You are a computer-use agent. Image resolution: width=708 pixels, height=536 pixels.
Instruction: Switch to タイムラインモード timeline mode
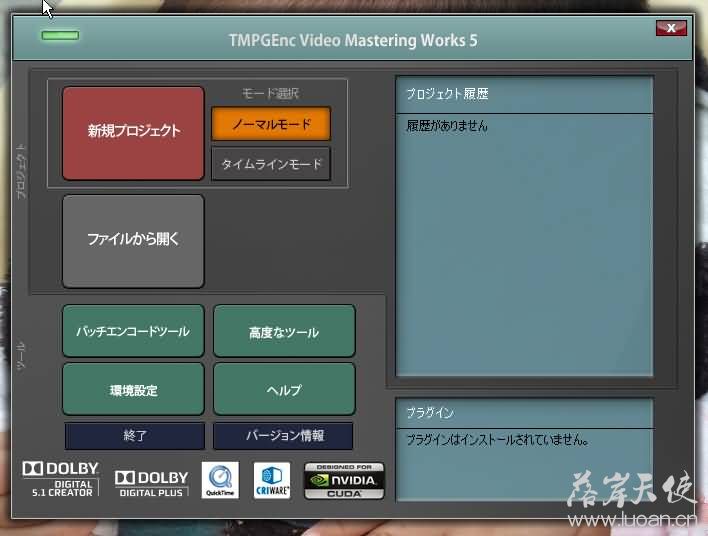coord(271,164)
